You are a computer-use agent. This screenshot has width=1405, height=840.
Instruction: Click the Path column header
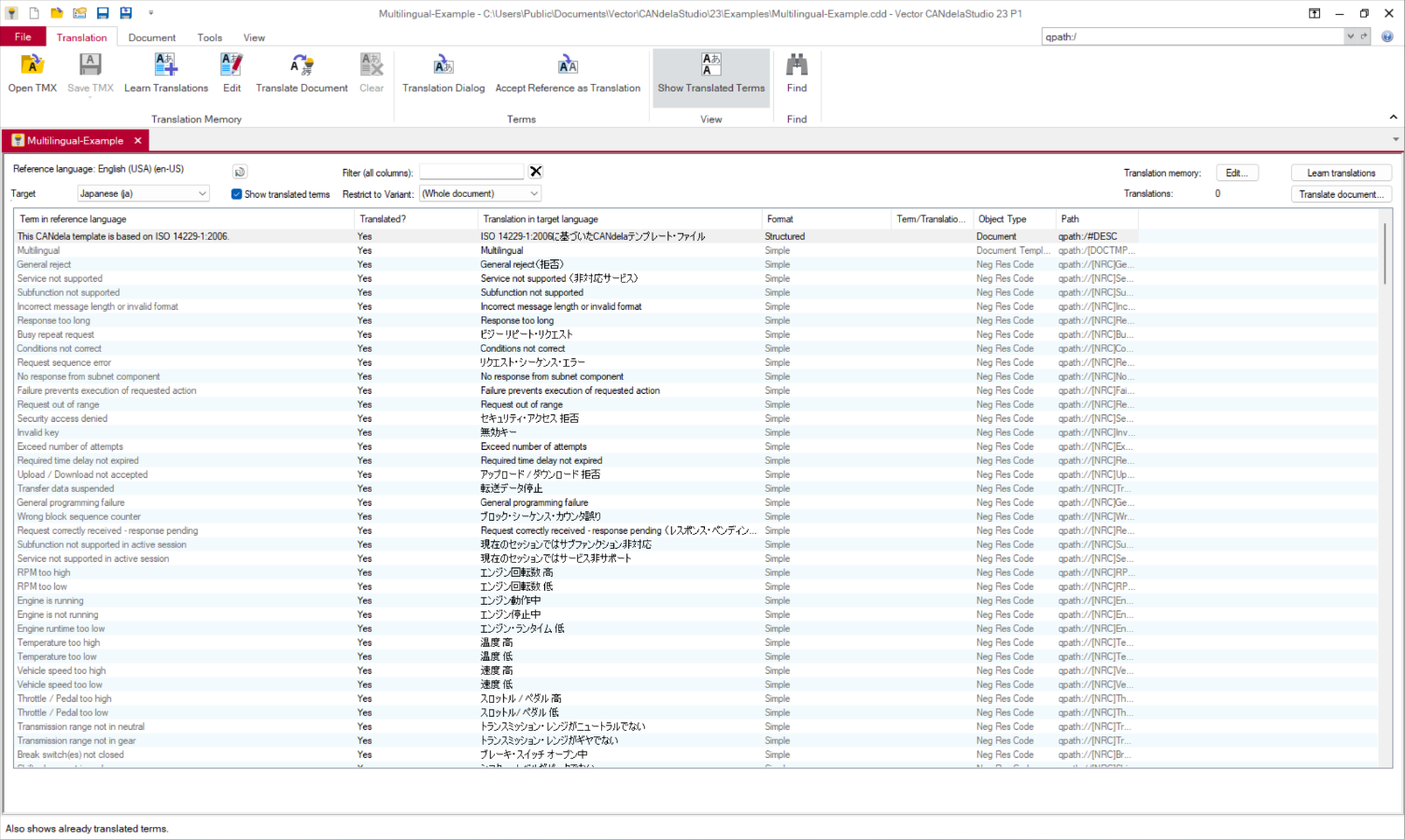[1096, 219]
